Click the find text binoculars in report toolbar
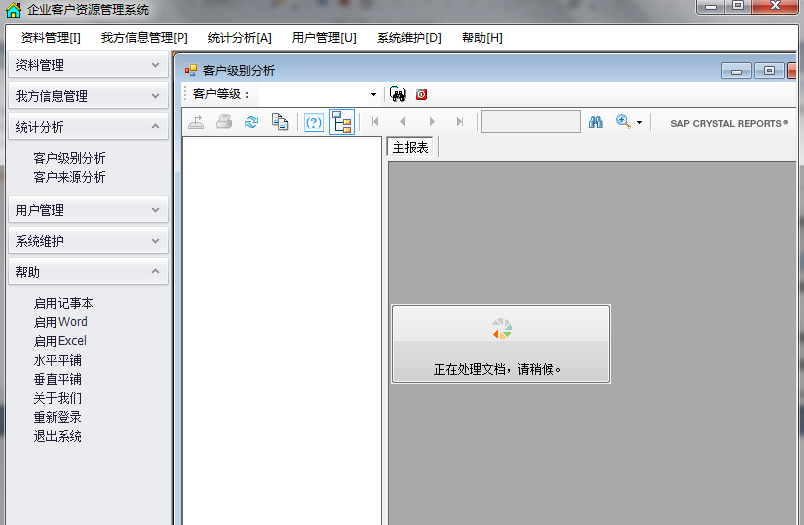 coord(595,122)
